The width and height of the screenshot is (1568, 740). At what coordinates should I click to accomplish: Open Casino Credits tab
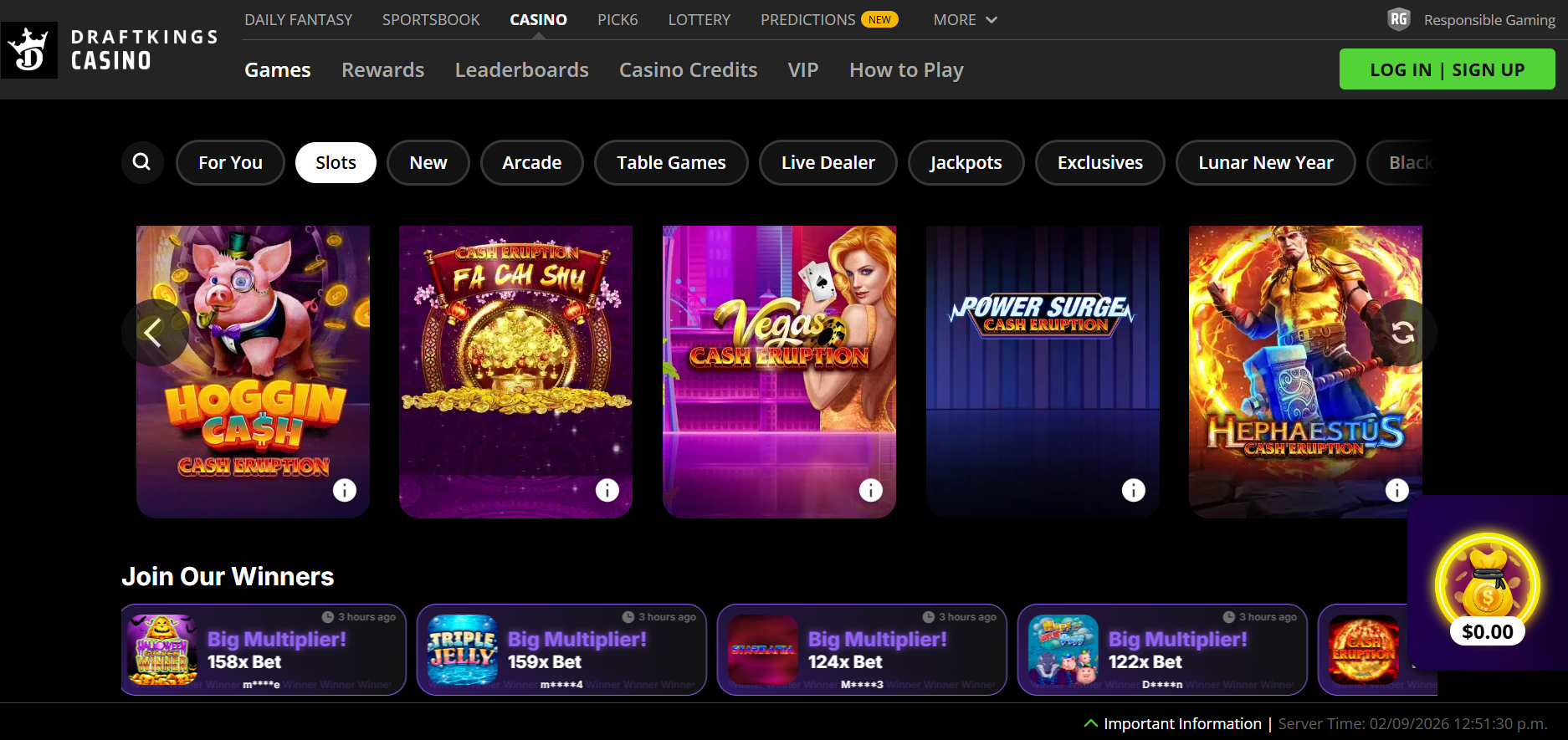coord(689,70)
